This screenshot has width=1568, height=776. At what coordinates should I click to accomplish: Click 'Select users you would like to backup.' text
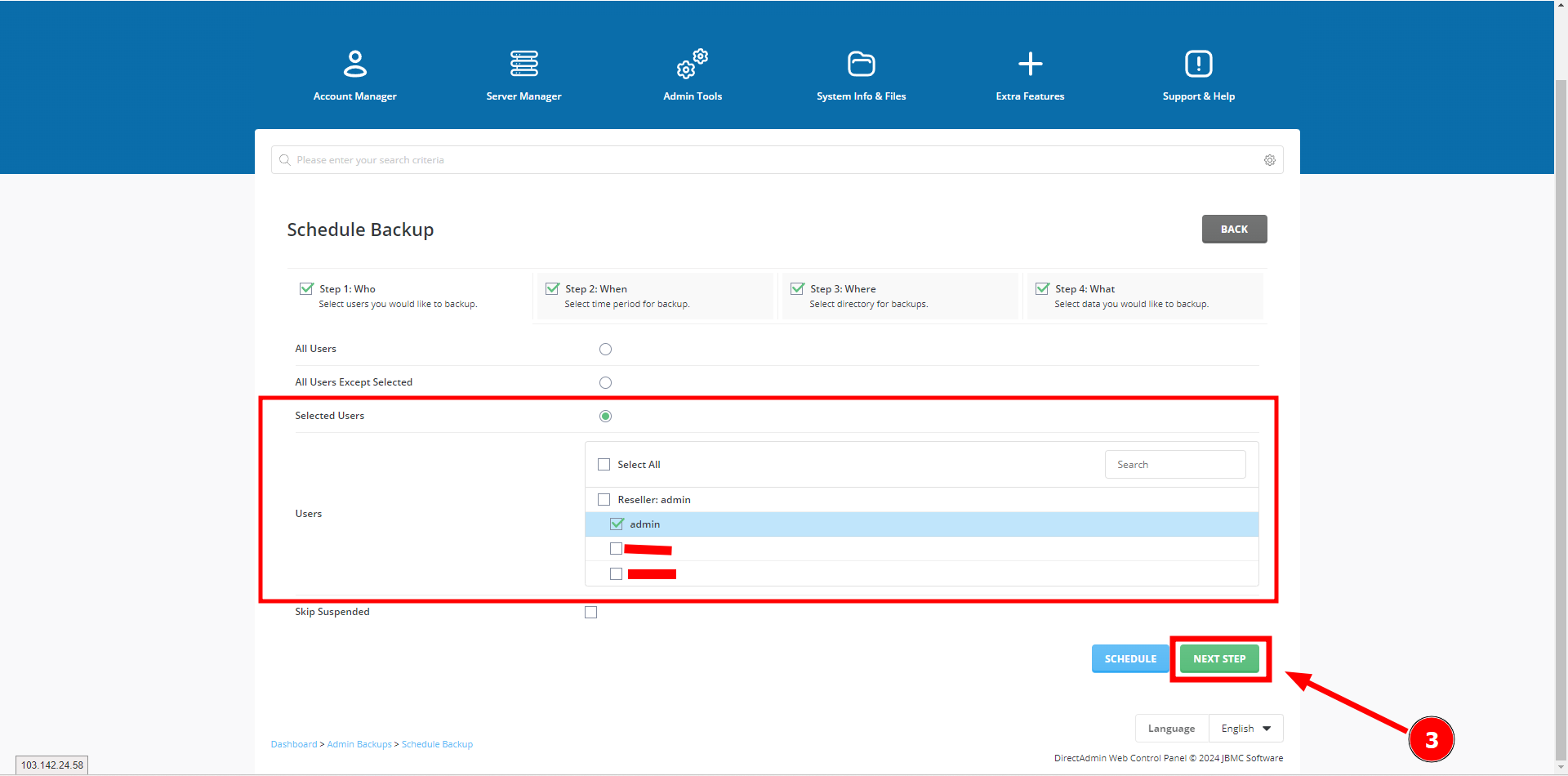pyautogui.click(x=398, y=304)
